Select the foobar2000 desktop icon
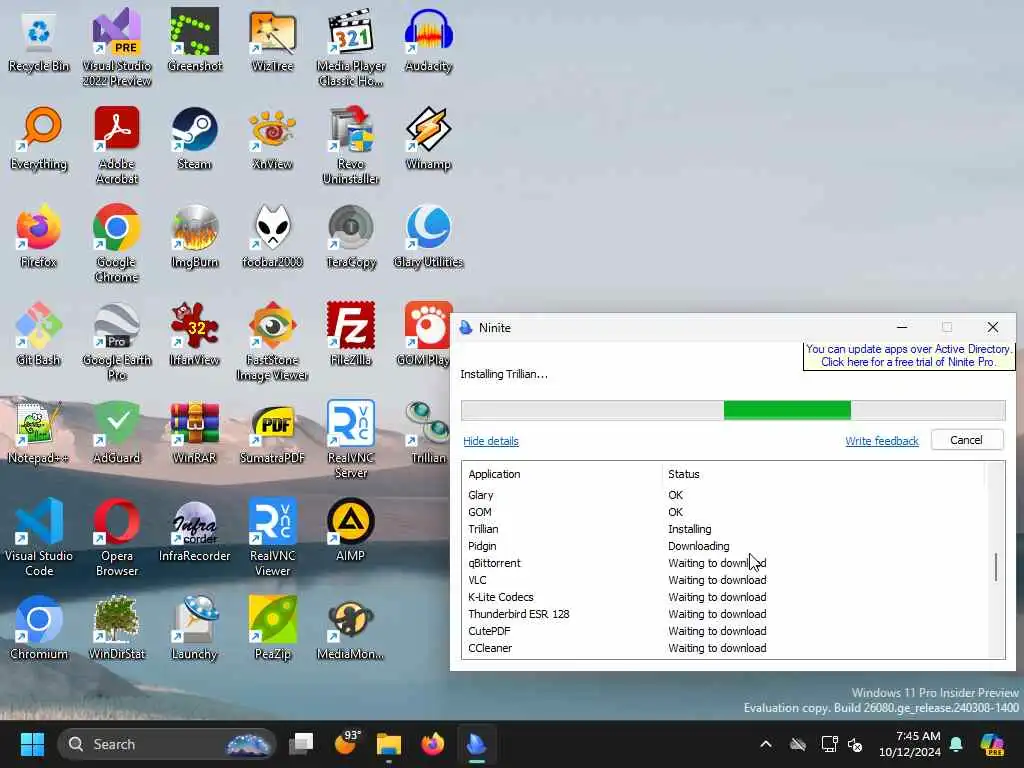 pyautogui.click(x=272, y=236)
